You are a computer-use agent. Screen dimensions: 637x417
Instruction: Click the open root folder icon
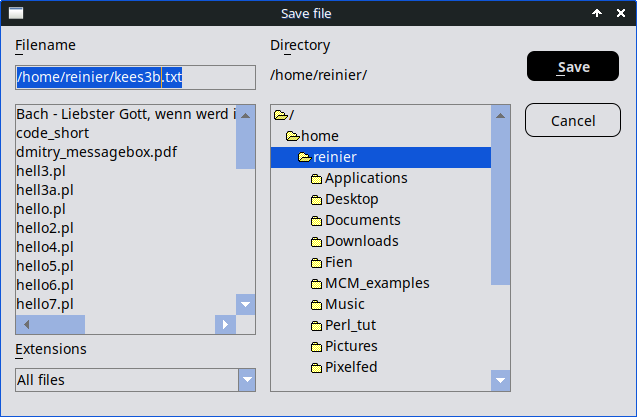pos(280,115)
